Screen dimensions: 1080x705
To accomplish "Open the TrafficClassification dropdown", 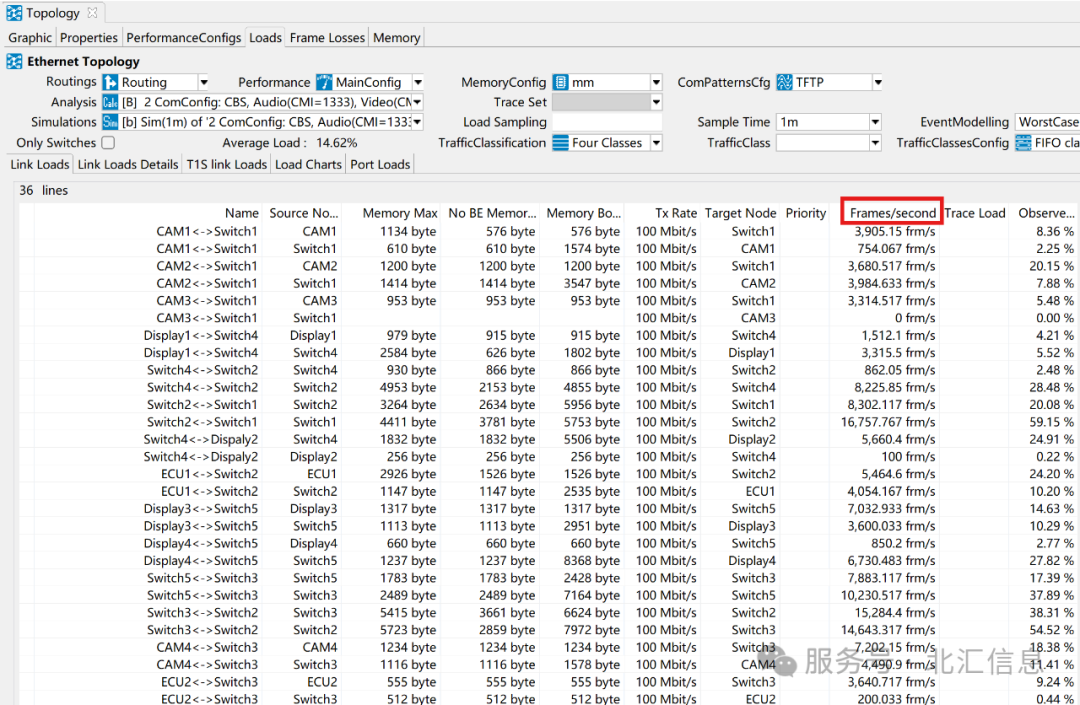I will tap(656, 143).
